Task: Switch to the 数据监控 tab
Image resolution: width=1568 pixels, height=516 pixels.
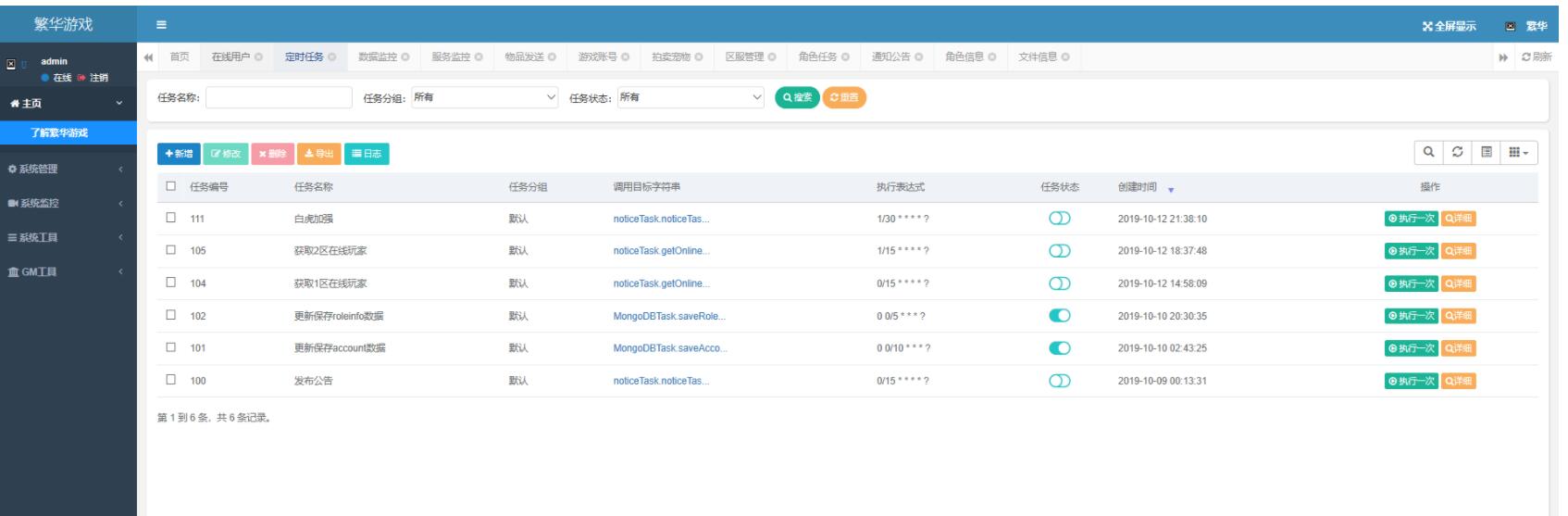Action: (x=377, y=57)
